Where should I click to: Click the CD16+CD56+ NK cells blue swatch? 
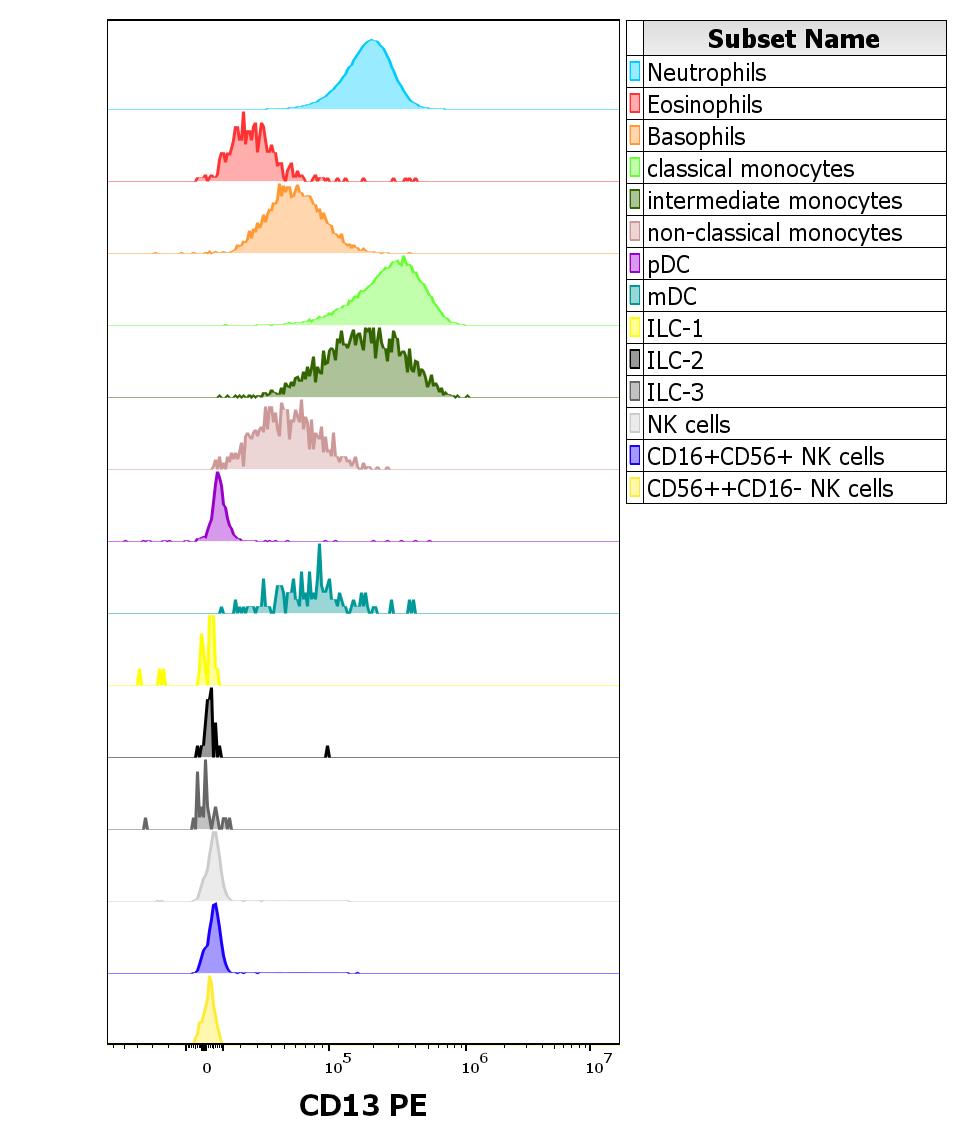(x=635, y=456)
